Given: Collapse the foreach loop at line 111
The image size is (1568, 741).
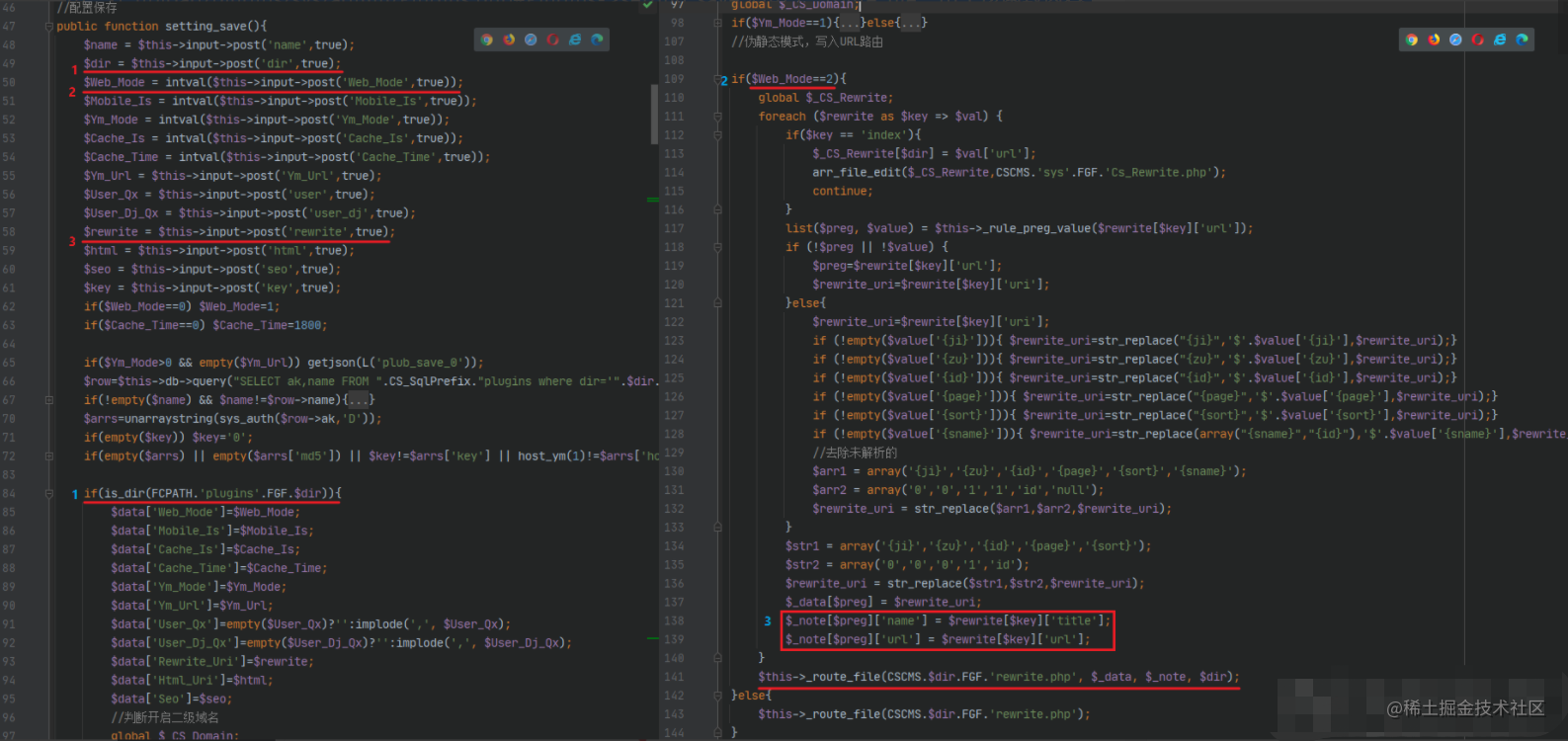Looking at the screenshot, I should point(717,117).
